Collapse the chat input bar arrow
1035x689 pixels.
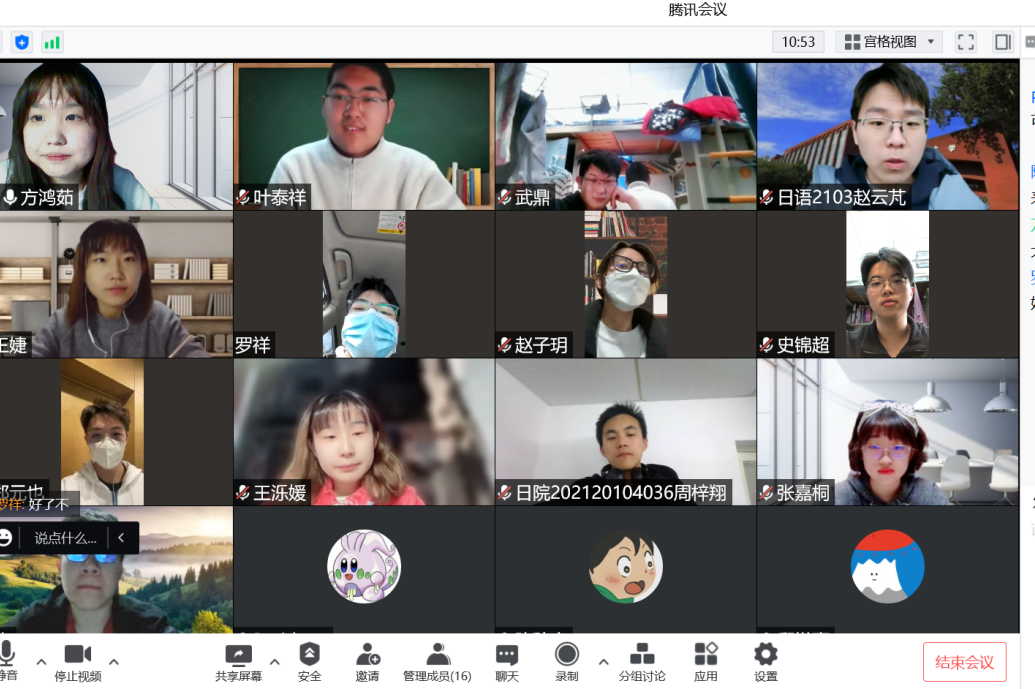122,538
